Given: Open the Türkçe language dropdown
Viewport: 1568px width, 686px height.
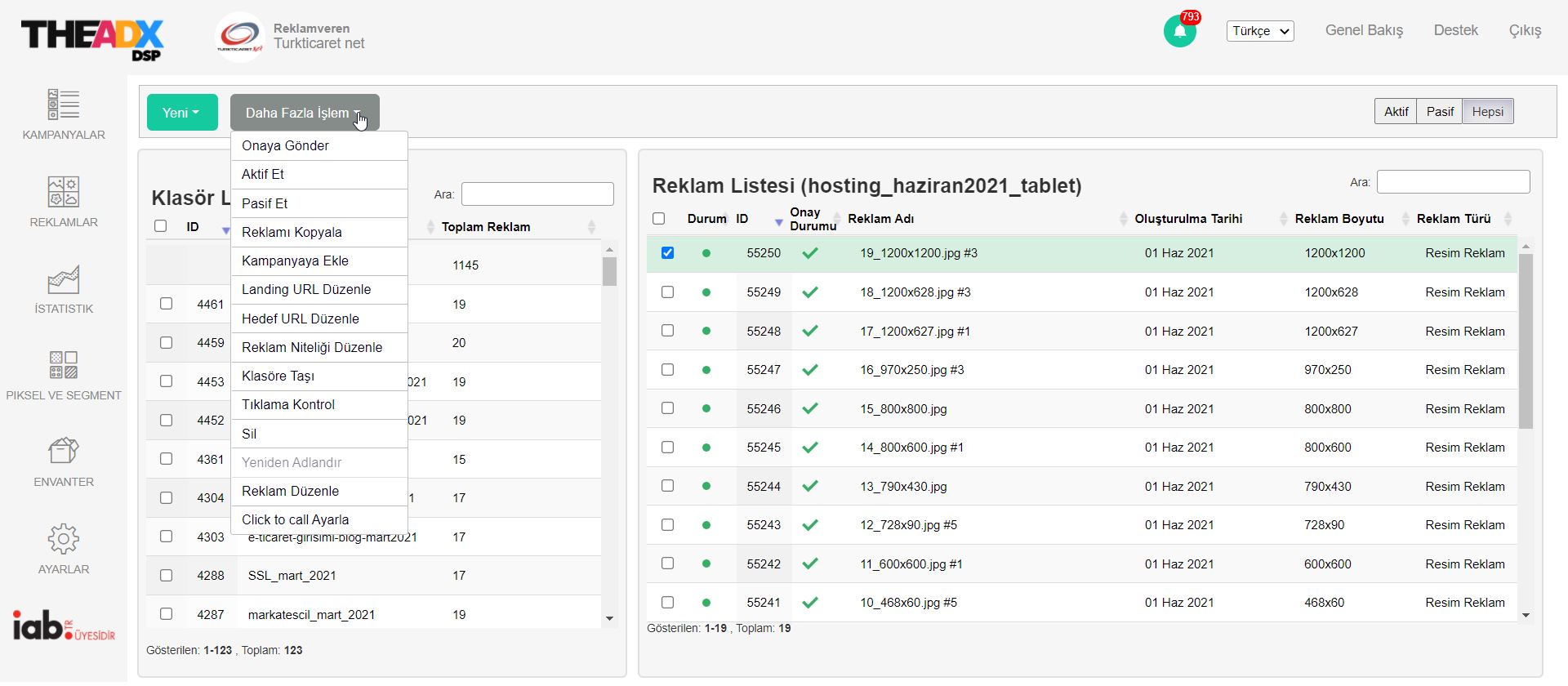Looking at the screenshot, I should 1260,31.
